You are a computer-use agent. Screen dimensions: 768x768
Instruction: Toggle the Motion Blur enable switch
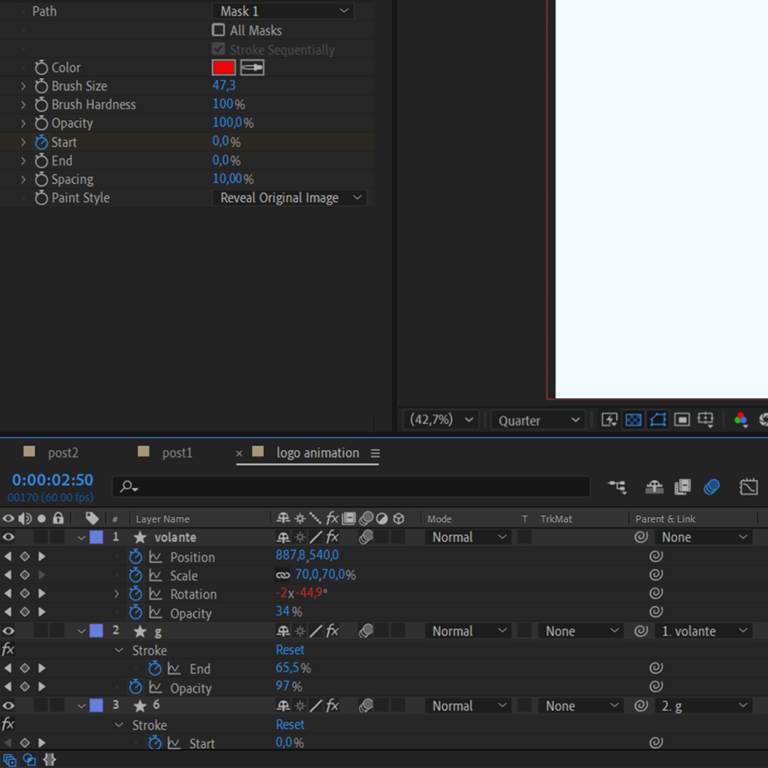pyautogui.click(x=711, y=487)
